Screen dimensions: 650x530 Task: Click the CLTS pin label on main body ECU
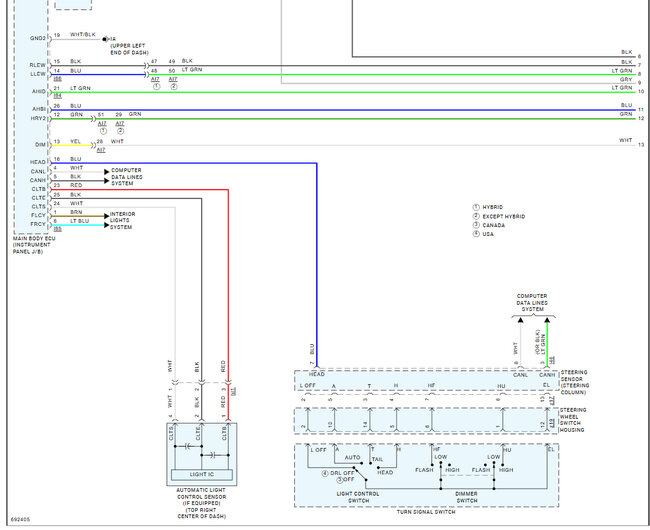[x=39, y=206]
